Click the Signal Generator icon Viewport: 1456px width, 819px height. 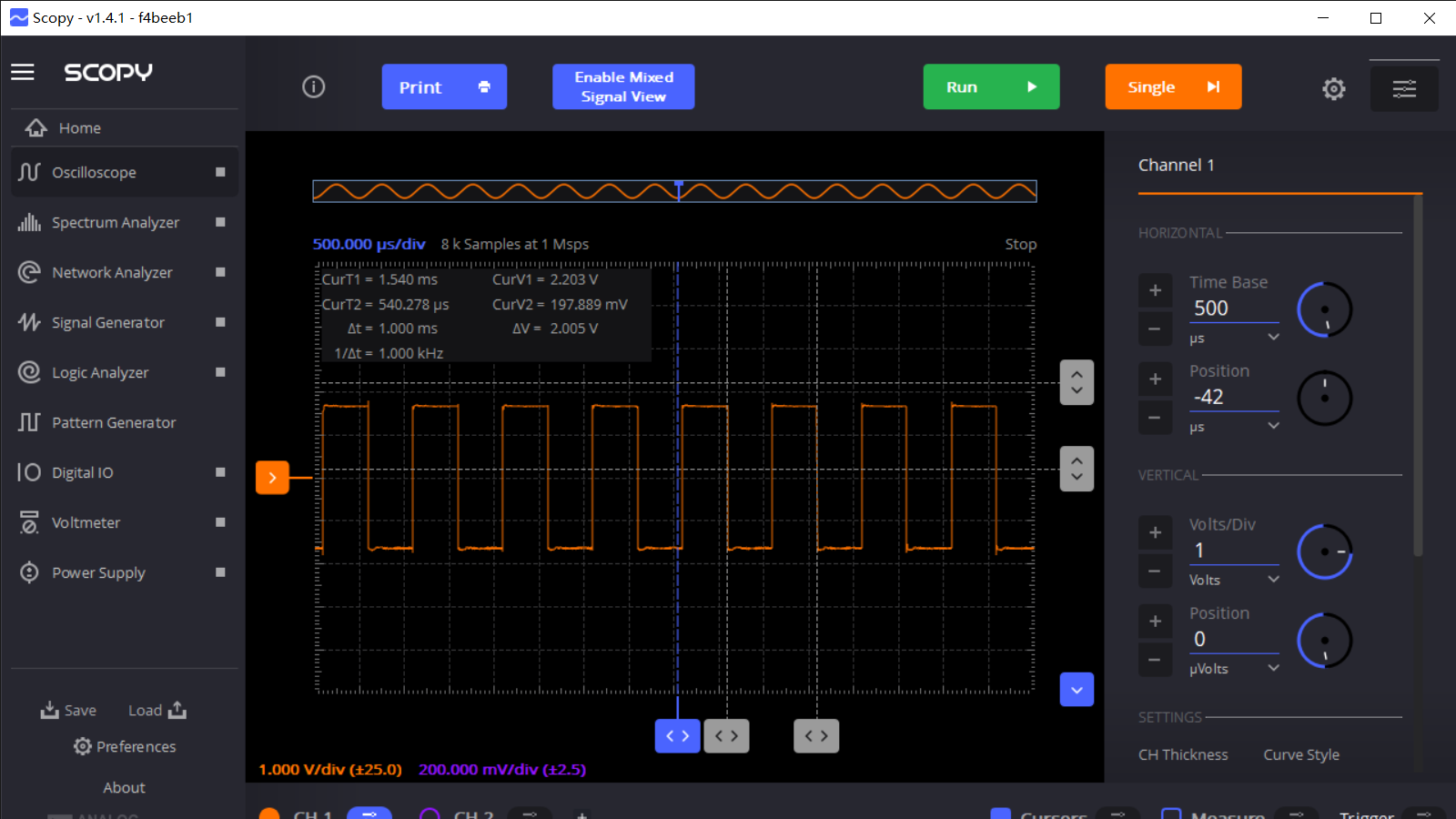[x=29, y=322]
